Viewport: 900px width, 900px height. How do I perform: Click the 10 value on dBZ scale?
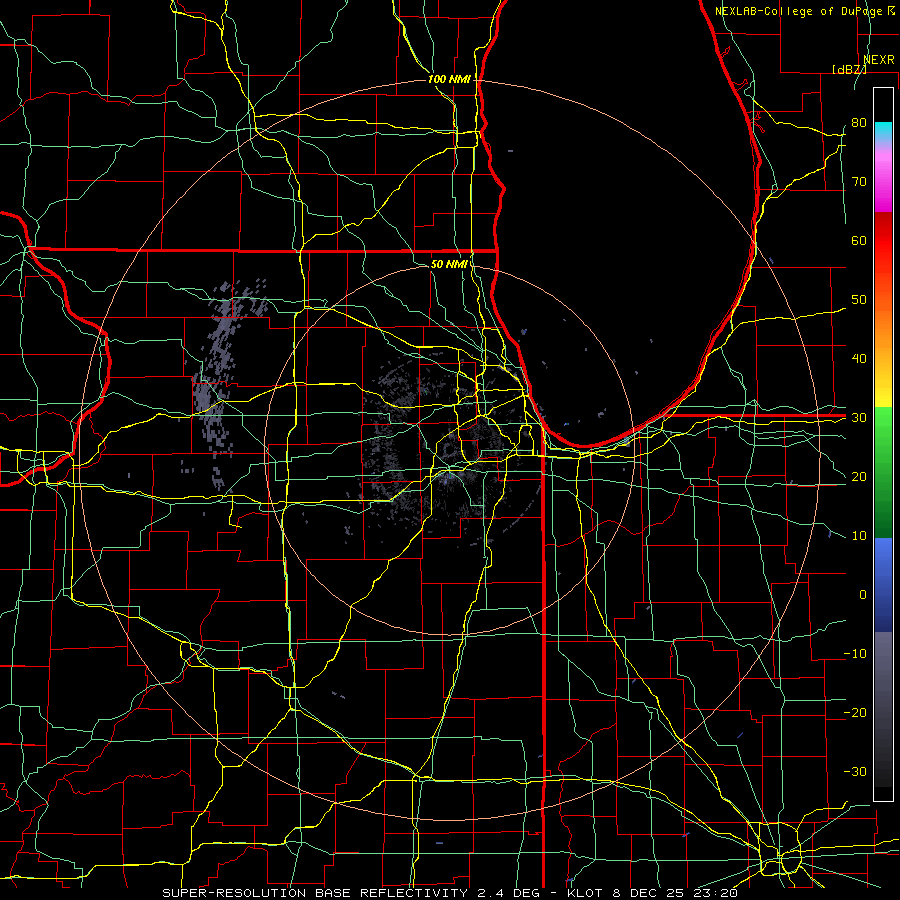859,536
